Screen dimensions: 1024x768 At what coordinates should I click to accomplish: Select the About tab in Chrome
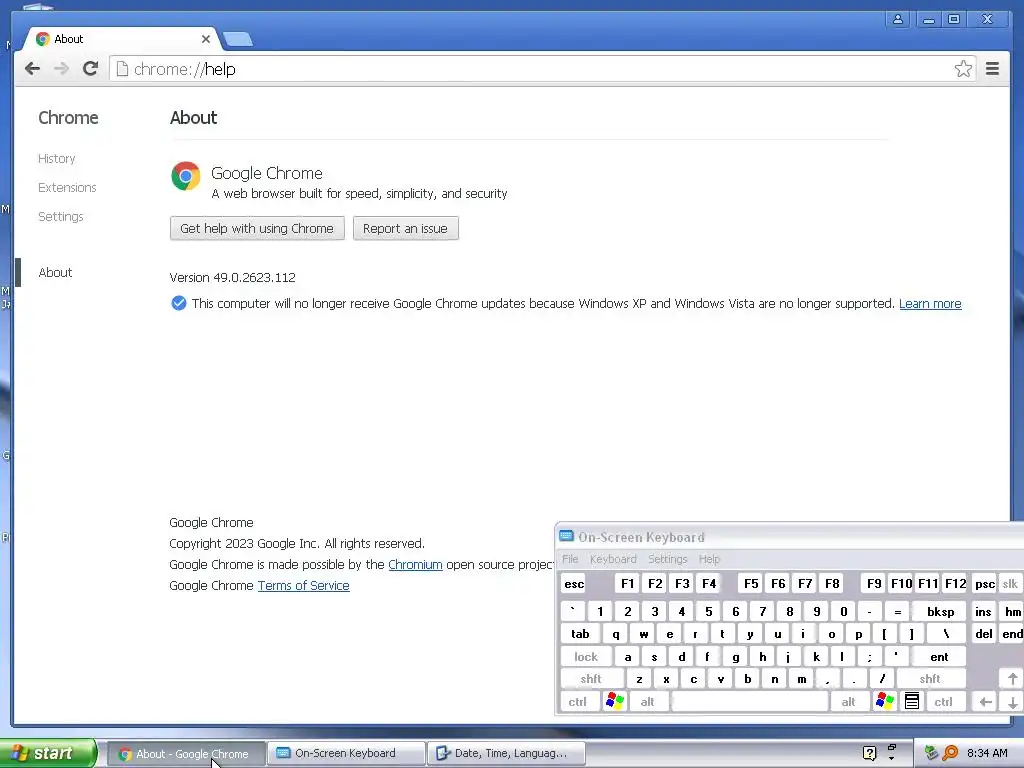click(121, 39)
